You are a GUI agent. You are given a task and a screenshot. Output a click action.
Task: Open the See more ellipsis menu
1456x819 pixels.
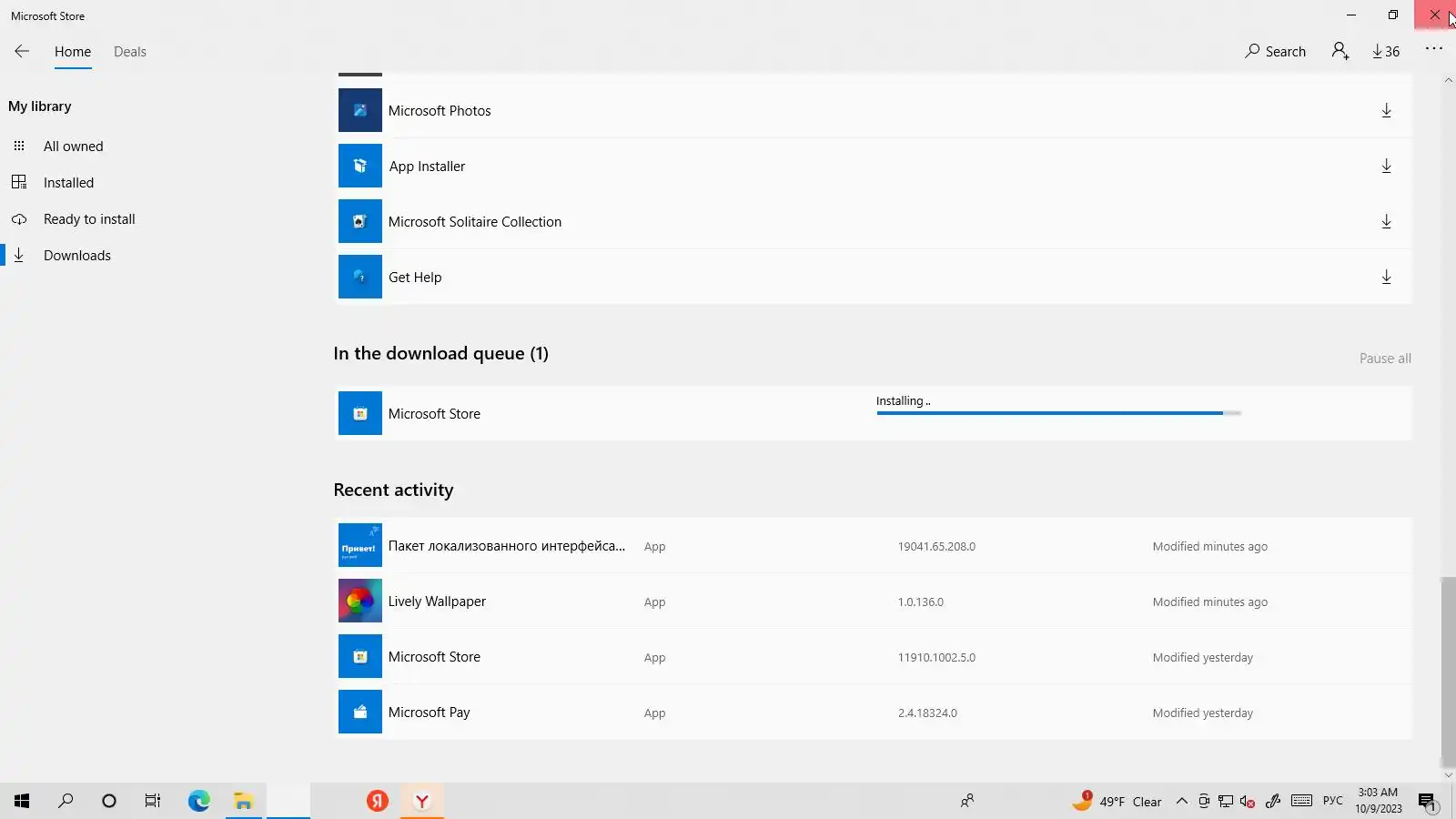pyautogui.click(x=1433, y=49)
